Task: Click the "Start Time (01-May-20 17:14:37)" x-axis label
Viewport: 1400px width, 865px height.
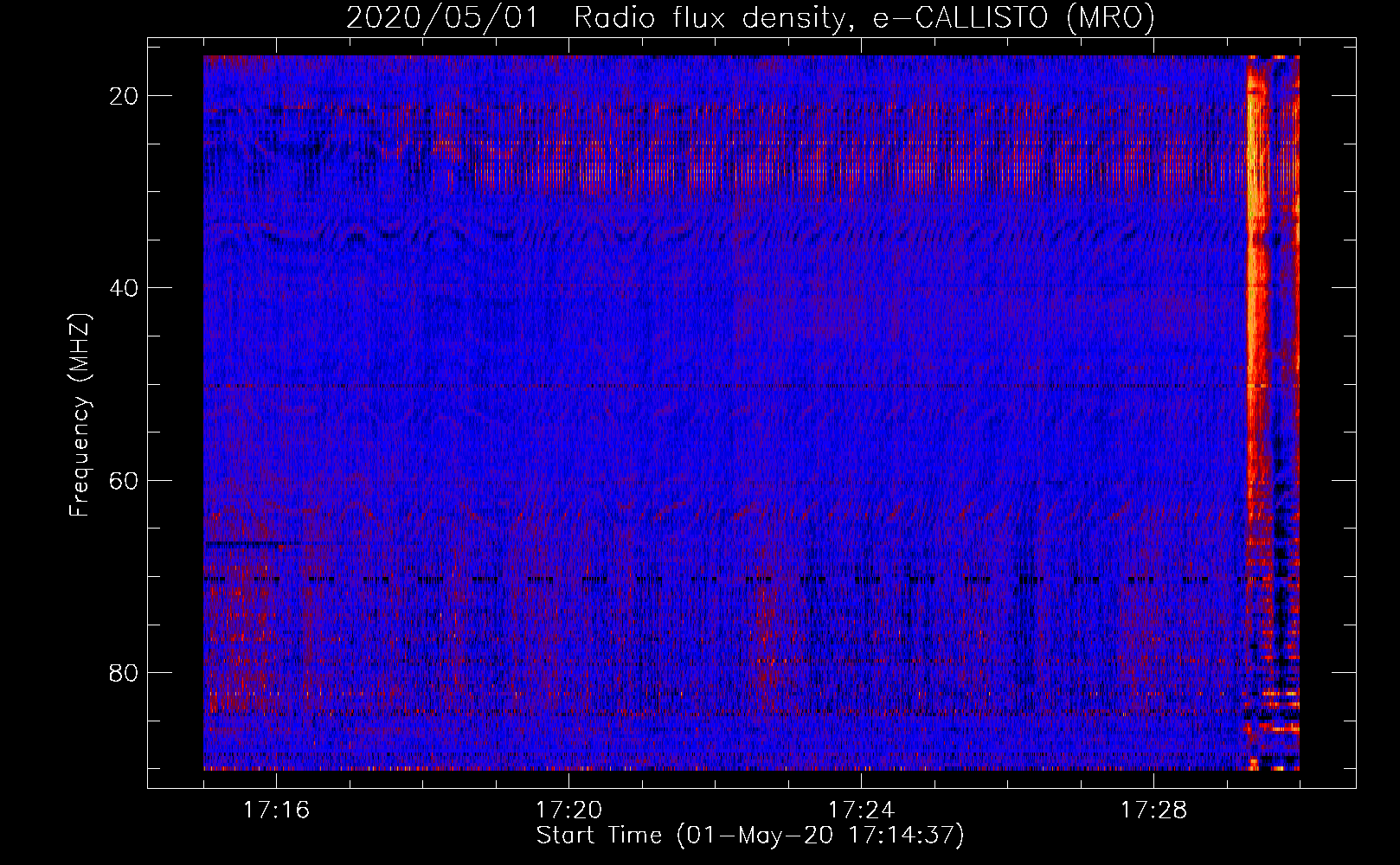Action: coord(750,836)
